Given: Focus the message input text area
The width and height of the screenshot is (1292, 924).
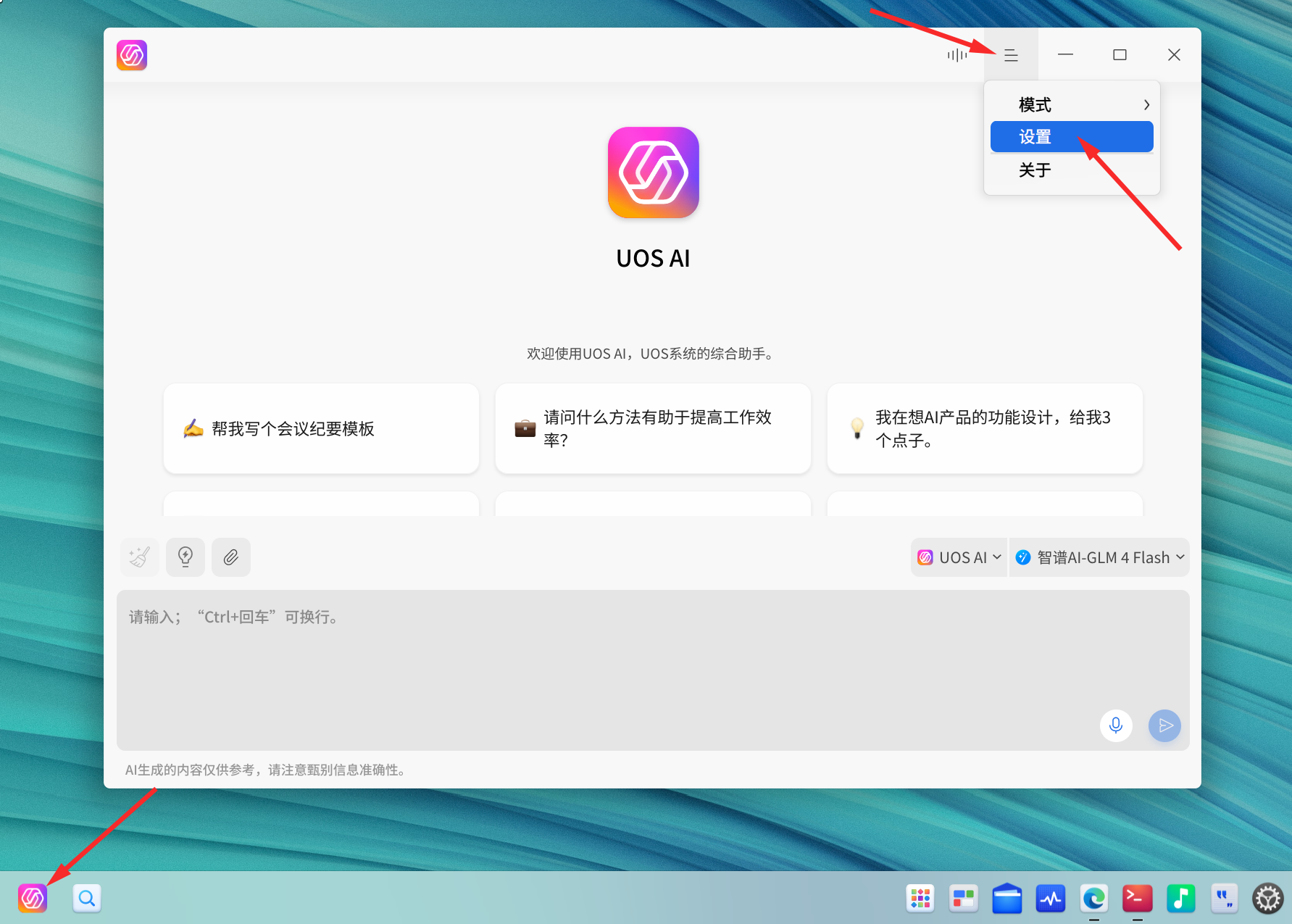Looking at the screenshot, I should (x=653, y=670).
